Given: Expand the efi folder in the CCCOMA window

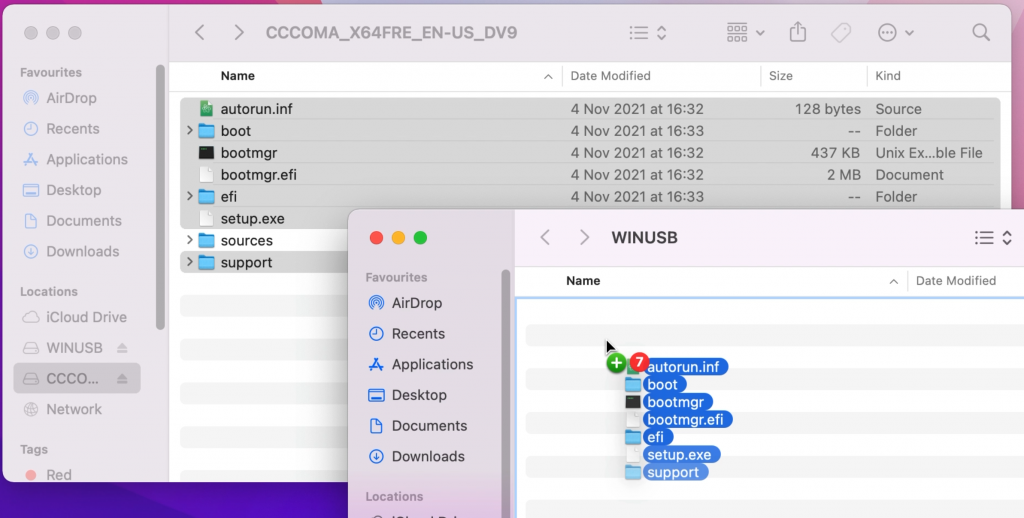Looking at the screenshot, I should click(189, 197).
